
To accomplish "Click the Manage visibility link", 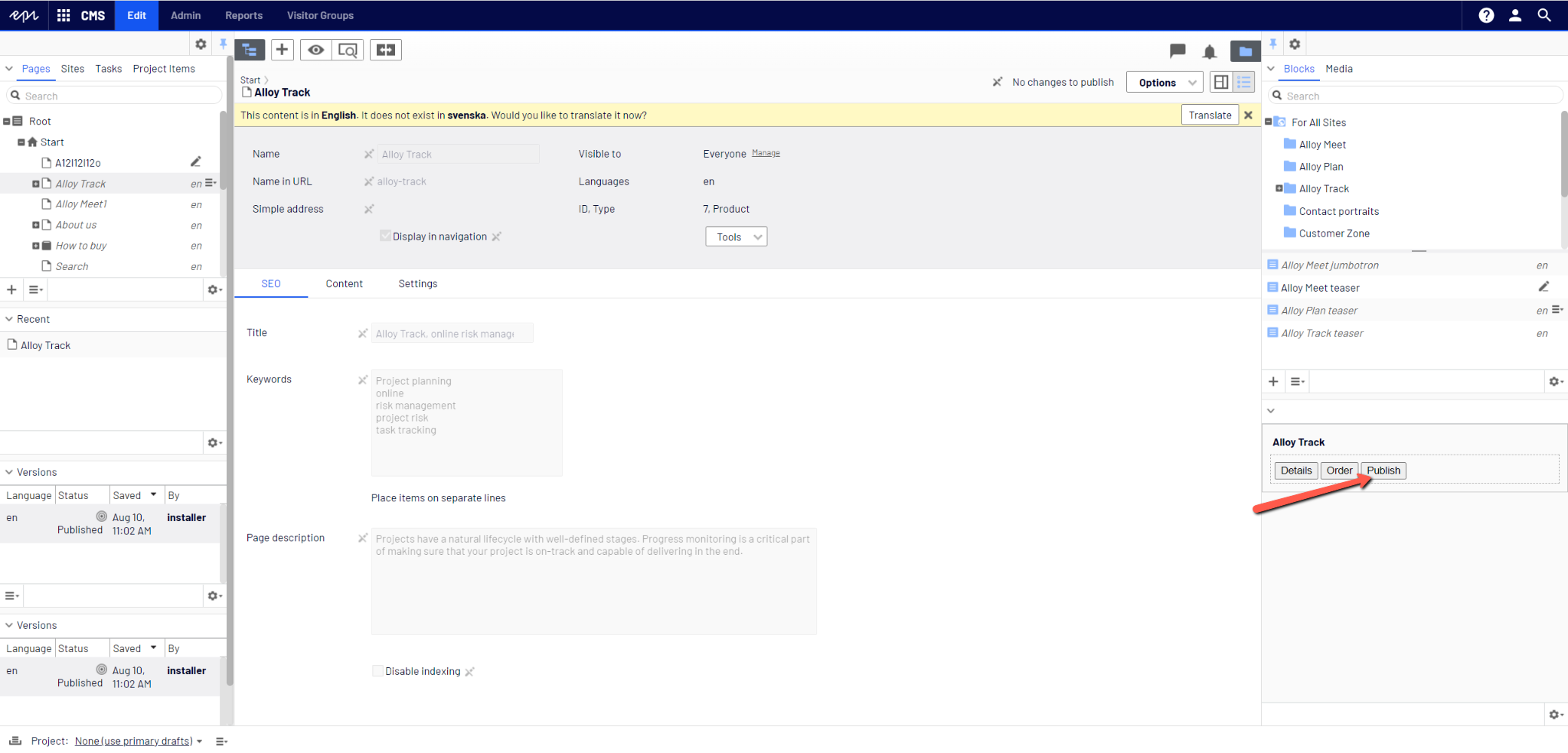I will click(x=766, y=153).
